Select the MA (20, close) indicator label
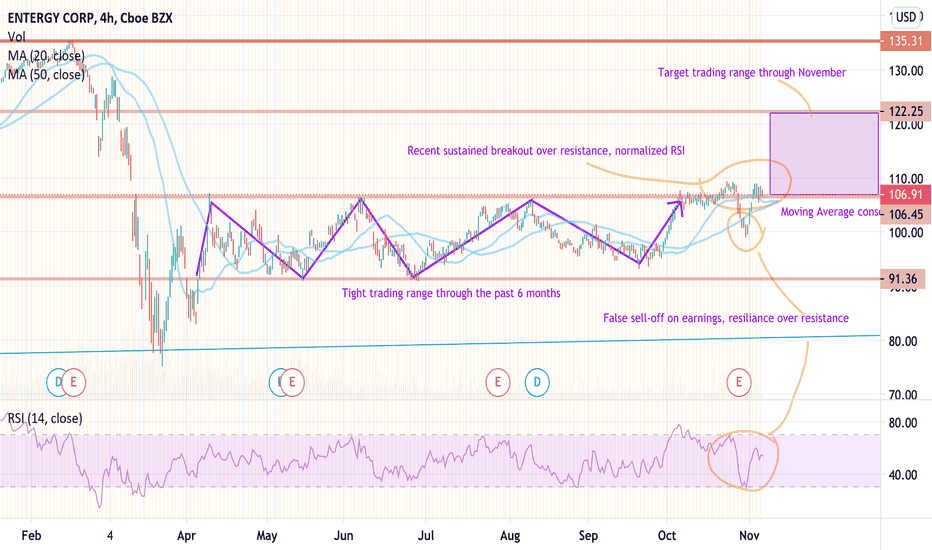This screenshot has height=550, width=932. tap(46, 56)
